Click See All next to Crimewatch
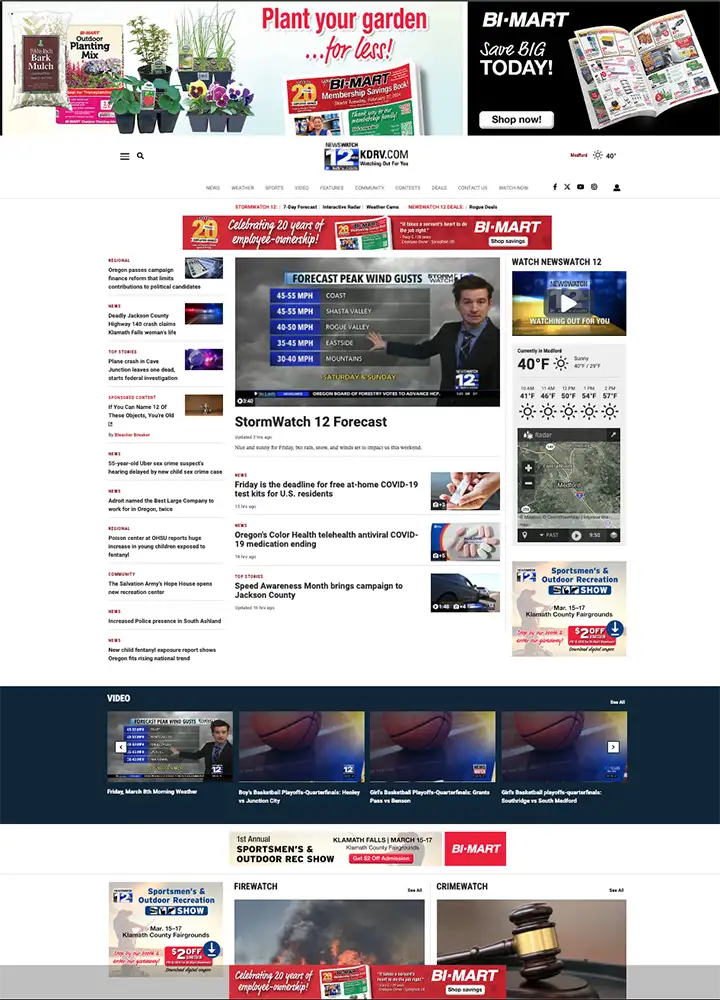 (617, 890)
